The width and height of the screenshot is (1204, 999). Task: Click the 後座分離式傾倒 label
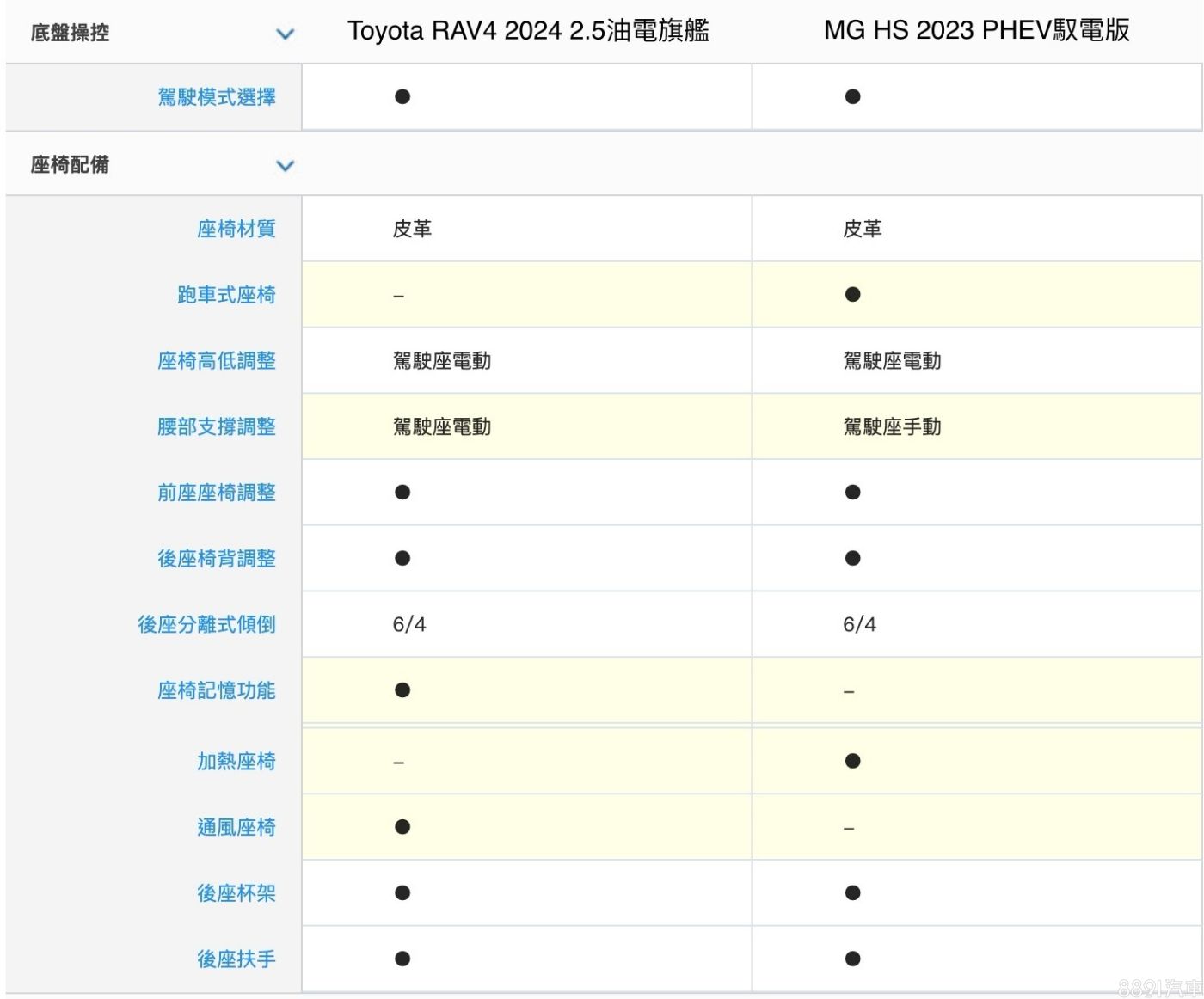point(206,624)
